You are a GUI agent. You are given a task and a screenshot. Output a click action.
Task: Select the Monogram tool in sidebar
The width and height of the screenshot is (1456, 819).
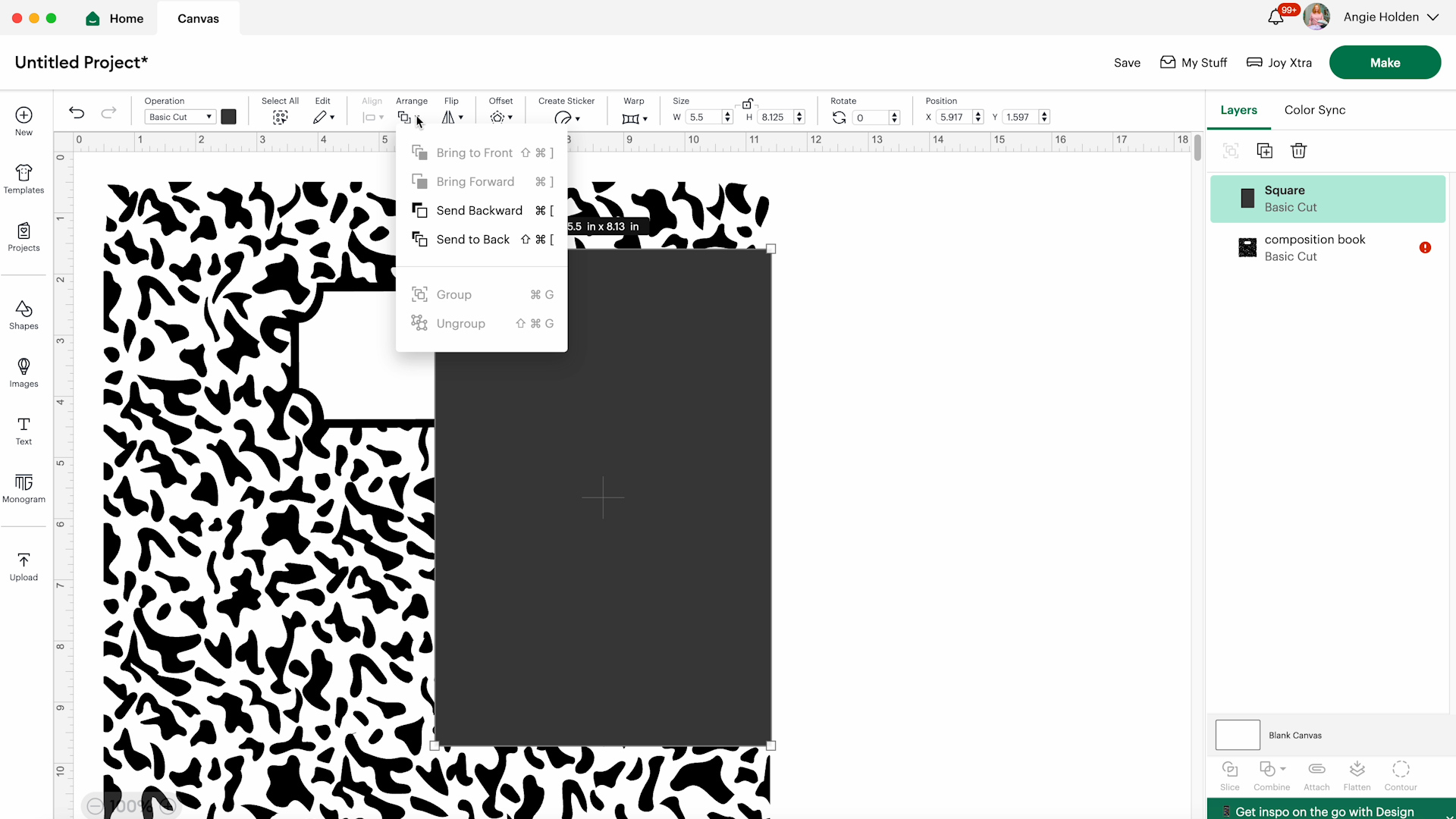tap(24, 489)
